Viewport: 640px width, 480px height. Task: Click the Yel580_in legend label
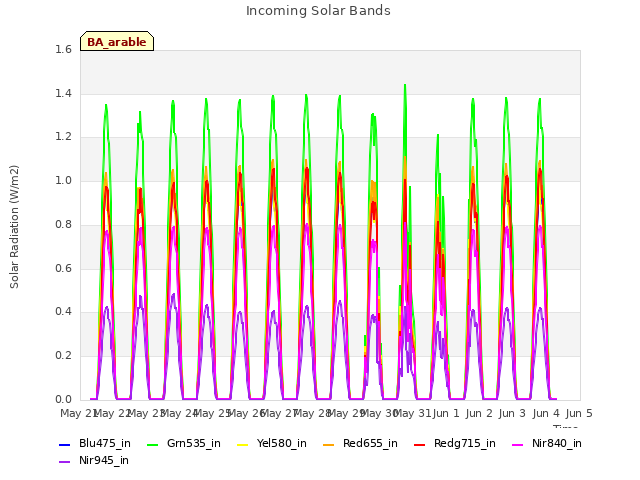281,443
